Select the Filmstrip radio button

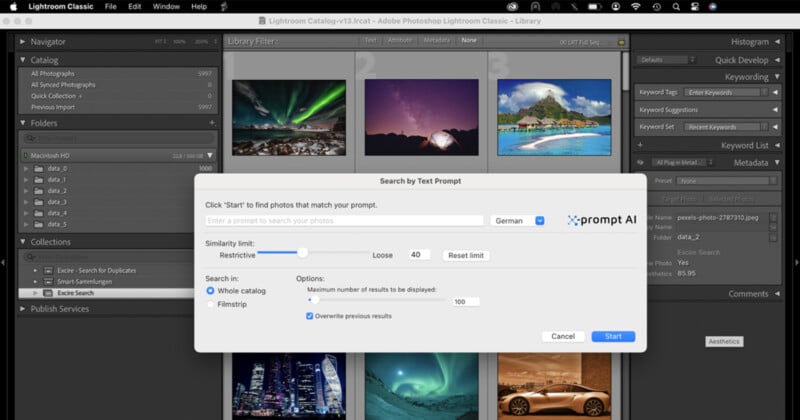coord(210,304)
